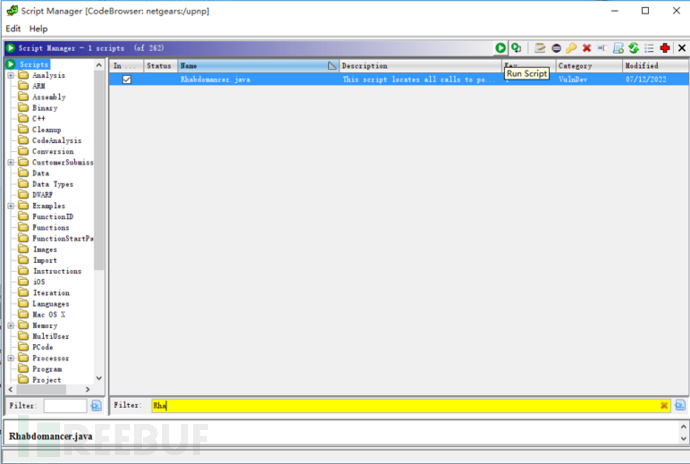This screenshot has width=690, height=464.
Task: Create a new script
Action: coord(618,48)
